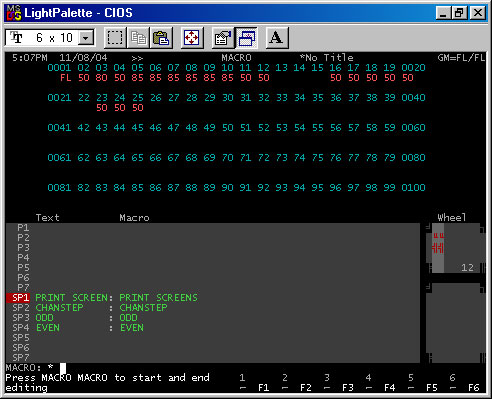Image resolution: width=492 pixels, height=399 pixels.
Task: Select the SP2 CHANSTEP macro row
Action: click(90, 308)
